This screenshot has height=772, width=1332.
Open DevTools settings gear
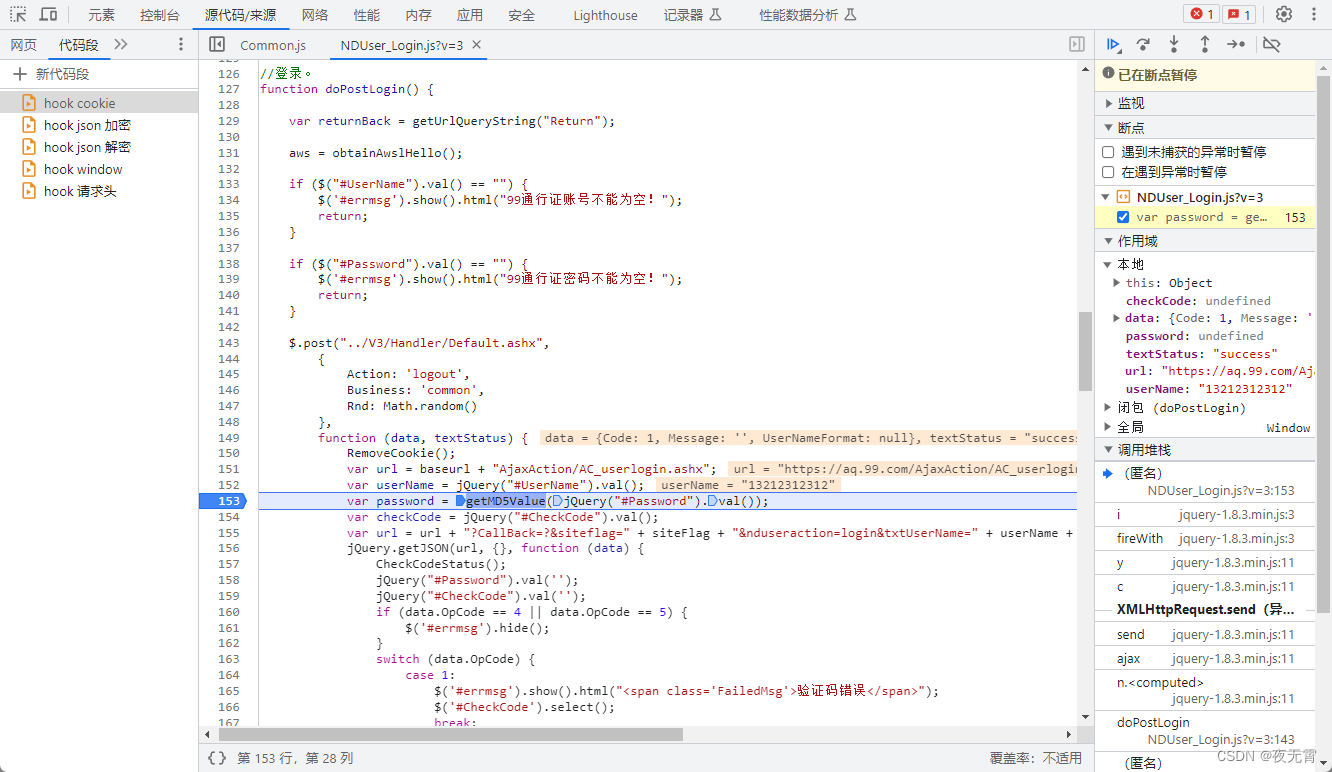tap(1284, 15)
